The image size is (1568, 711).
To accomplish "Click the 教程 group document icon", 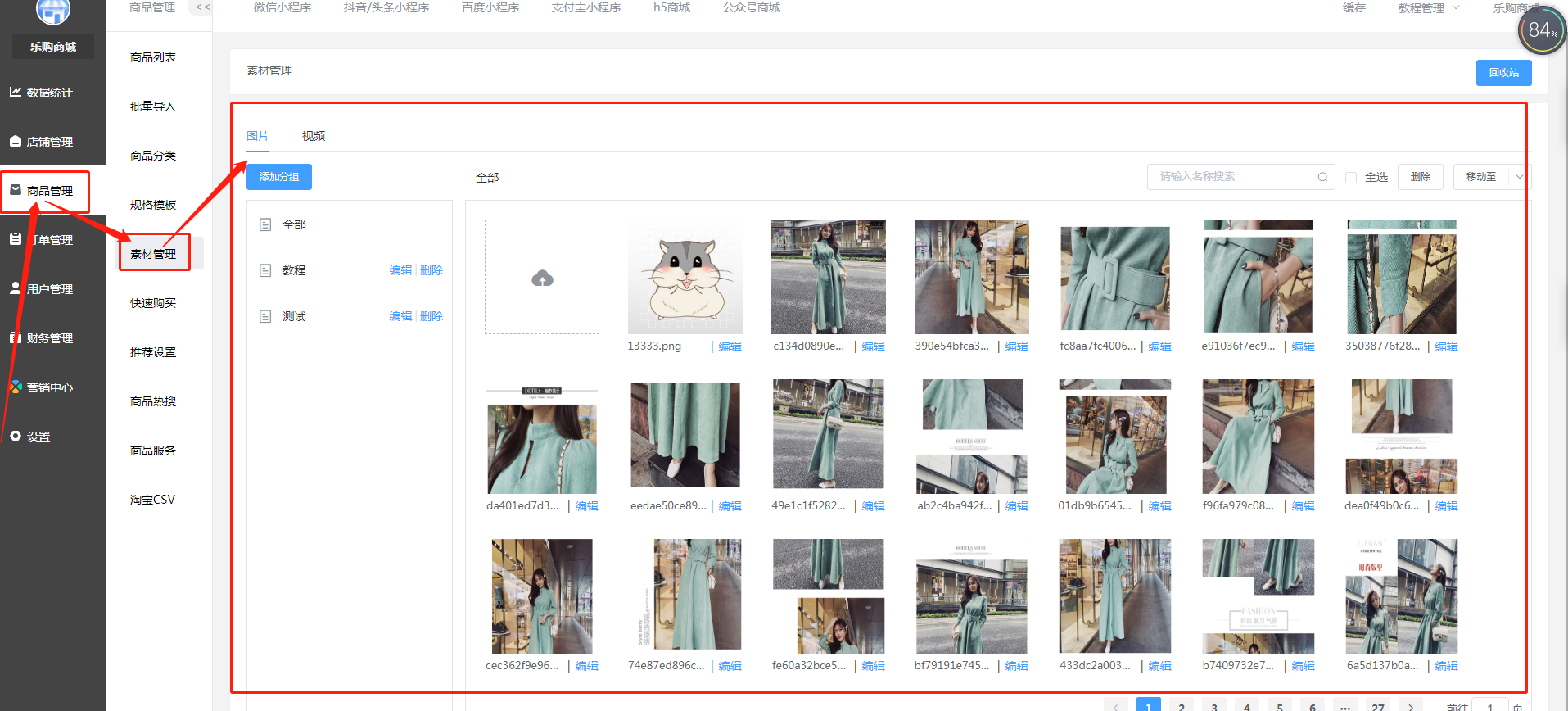I will coord(265,270).
